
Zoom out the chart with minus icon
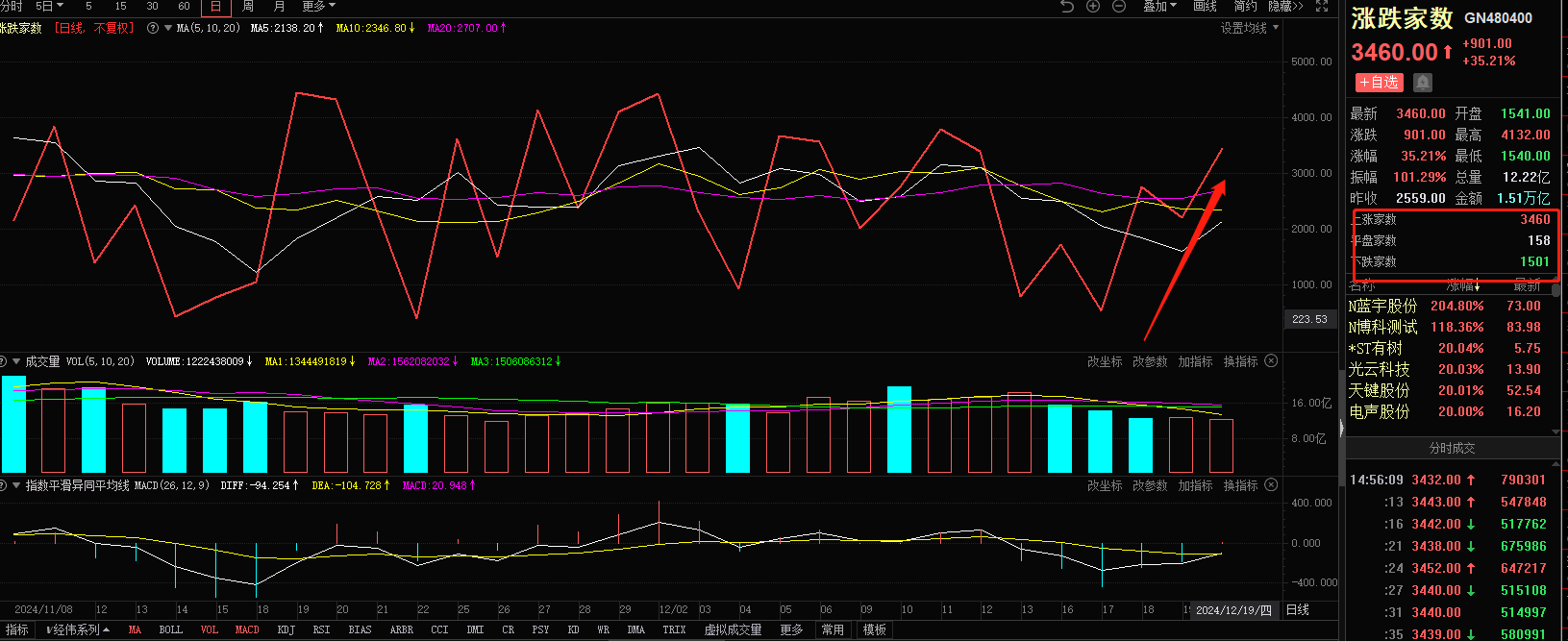[1119, 6]
